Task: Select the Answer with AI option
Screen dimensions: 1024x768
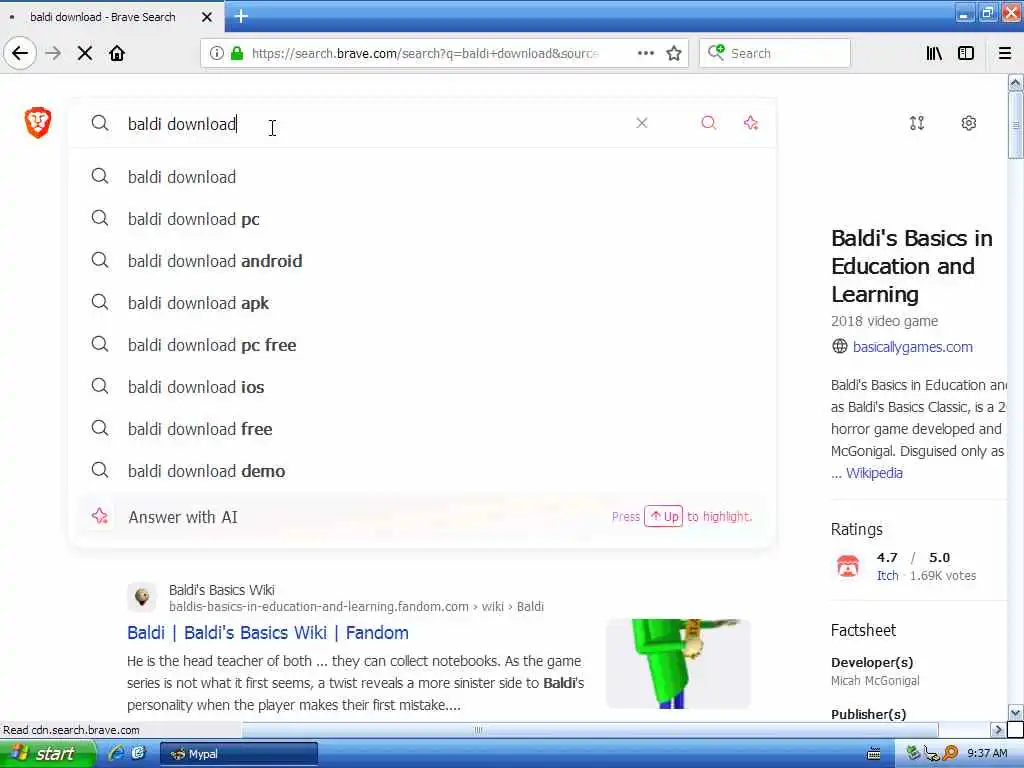Action: tap(423, 517)
